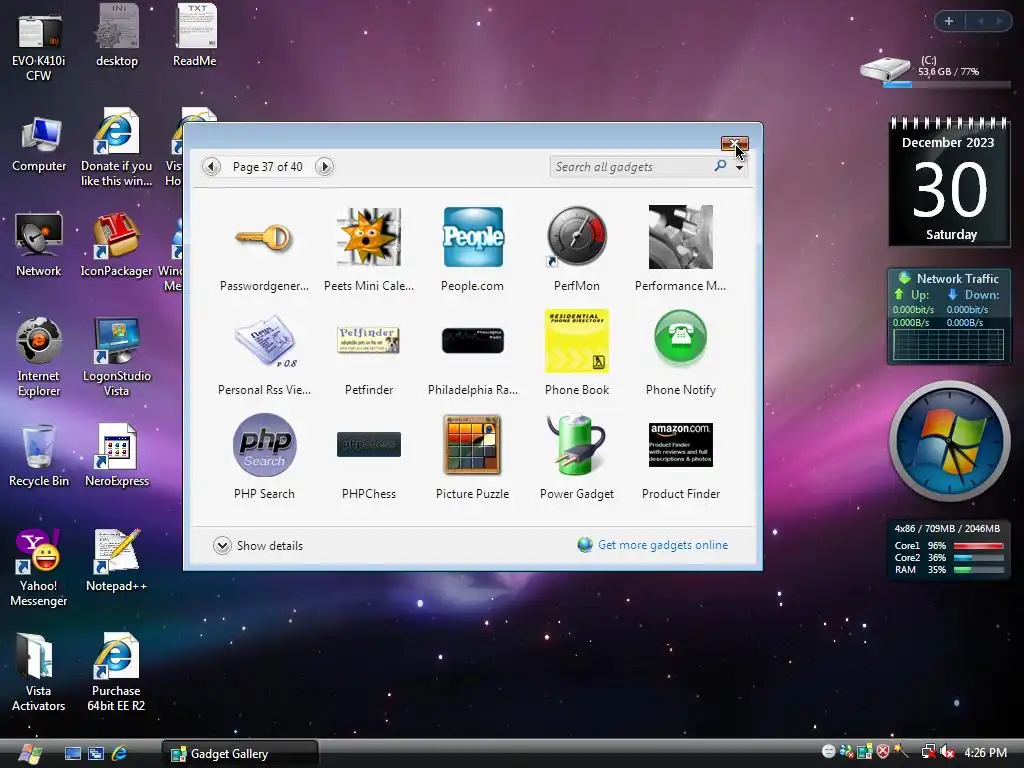
Task: Click the Network Traffic gadget
Action: [x=948, y=317]
